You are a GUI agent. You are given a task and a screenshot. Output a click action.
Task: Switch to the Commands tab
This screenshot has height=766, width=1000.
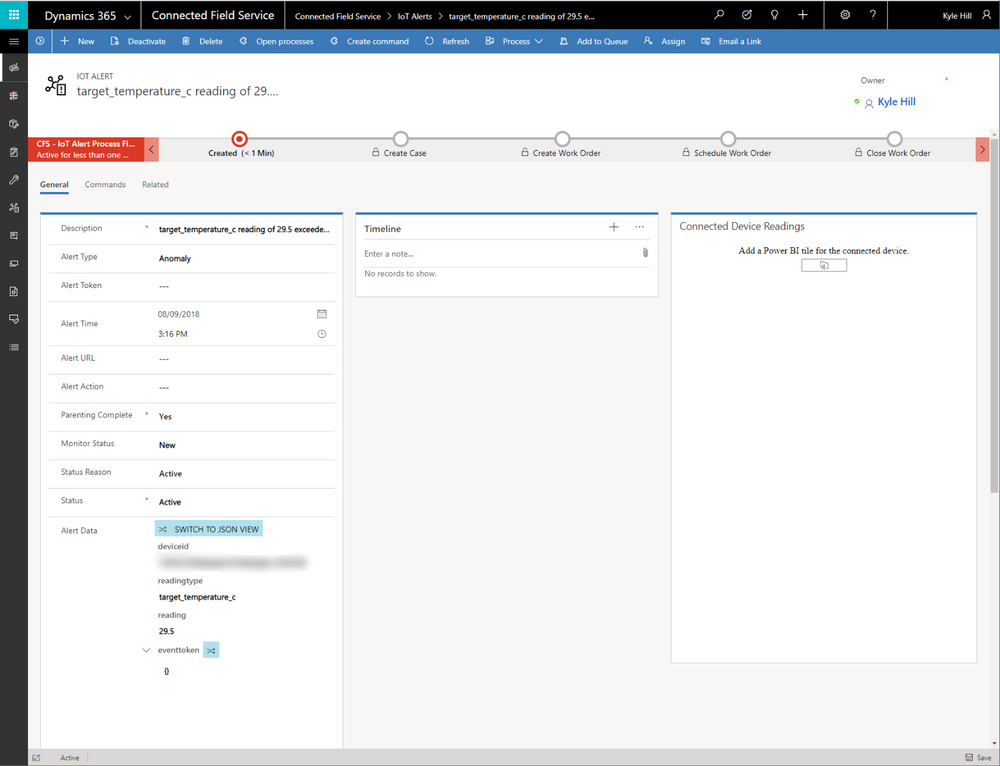tap(105, 185)
